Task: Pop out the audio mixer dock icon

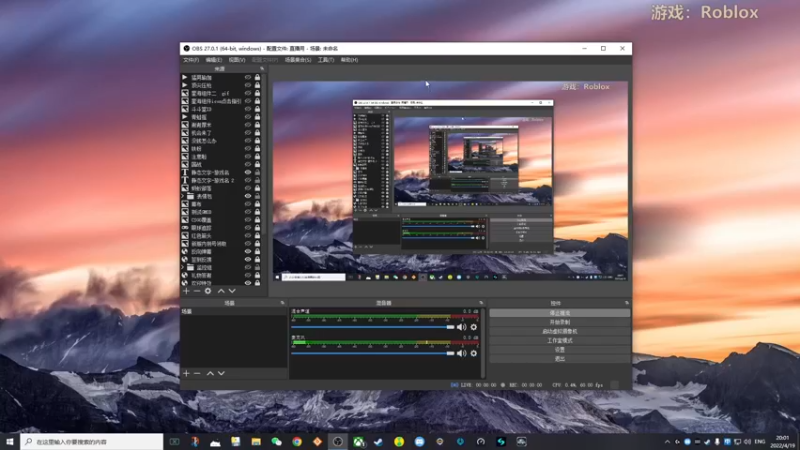Action: click(x=481, y=303)
